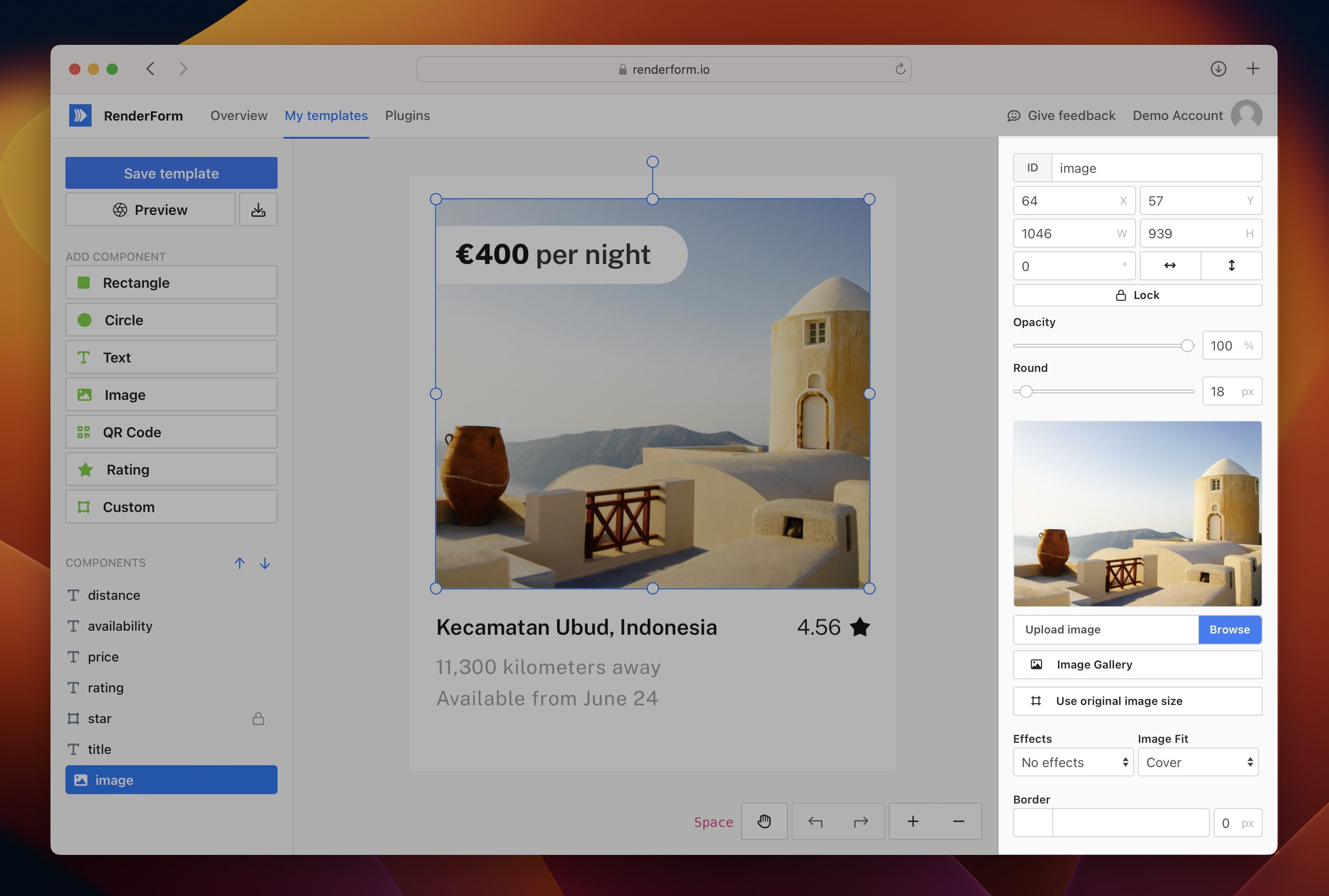1329x896 pixels.
Task: Add a Text component
Action: pos(171,357)
